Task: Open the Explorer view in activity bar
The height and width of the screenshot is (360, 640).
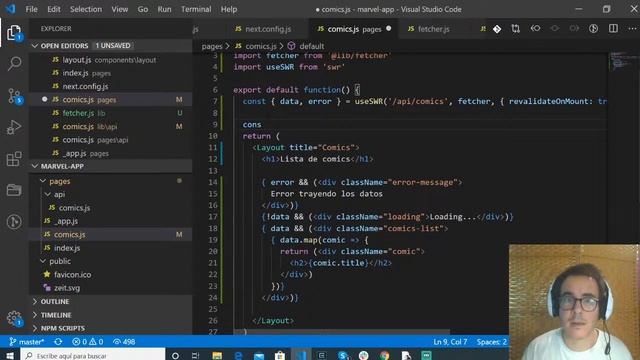Action: click(x=14, y=33)
